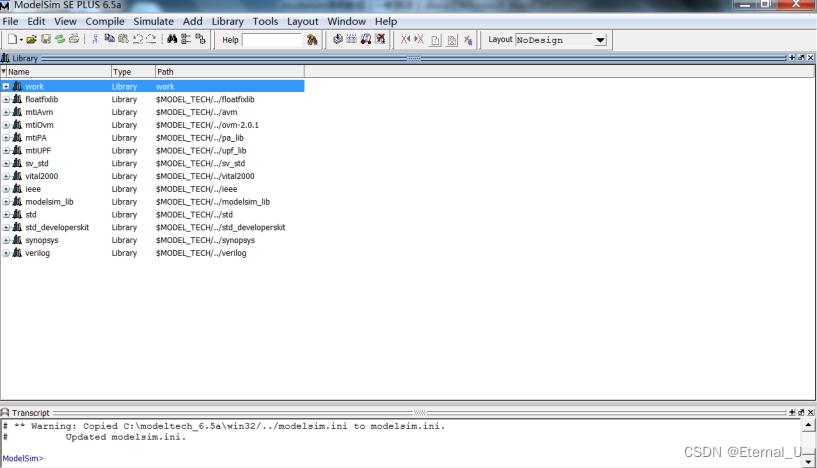817x468 pixels.
Task: Click the Simulate toolbar icon
Action: point(366,39)
